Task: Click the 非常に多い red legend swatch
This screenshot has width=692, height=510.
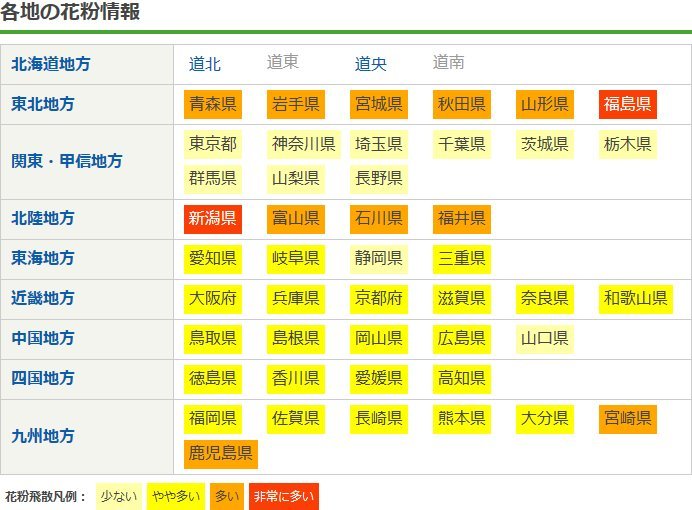Action: [x=283, y=496]
